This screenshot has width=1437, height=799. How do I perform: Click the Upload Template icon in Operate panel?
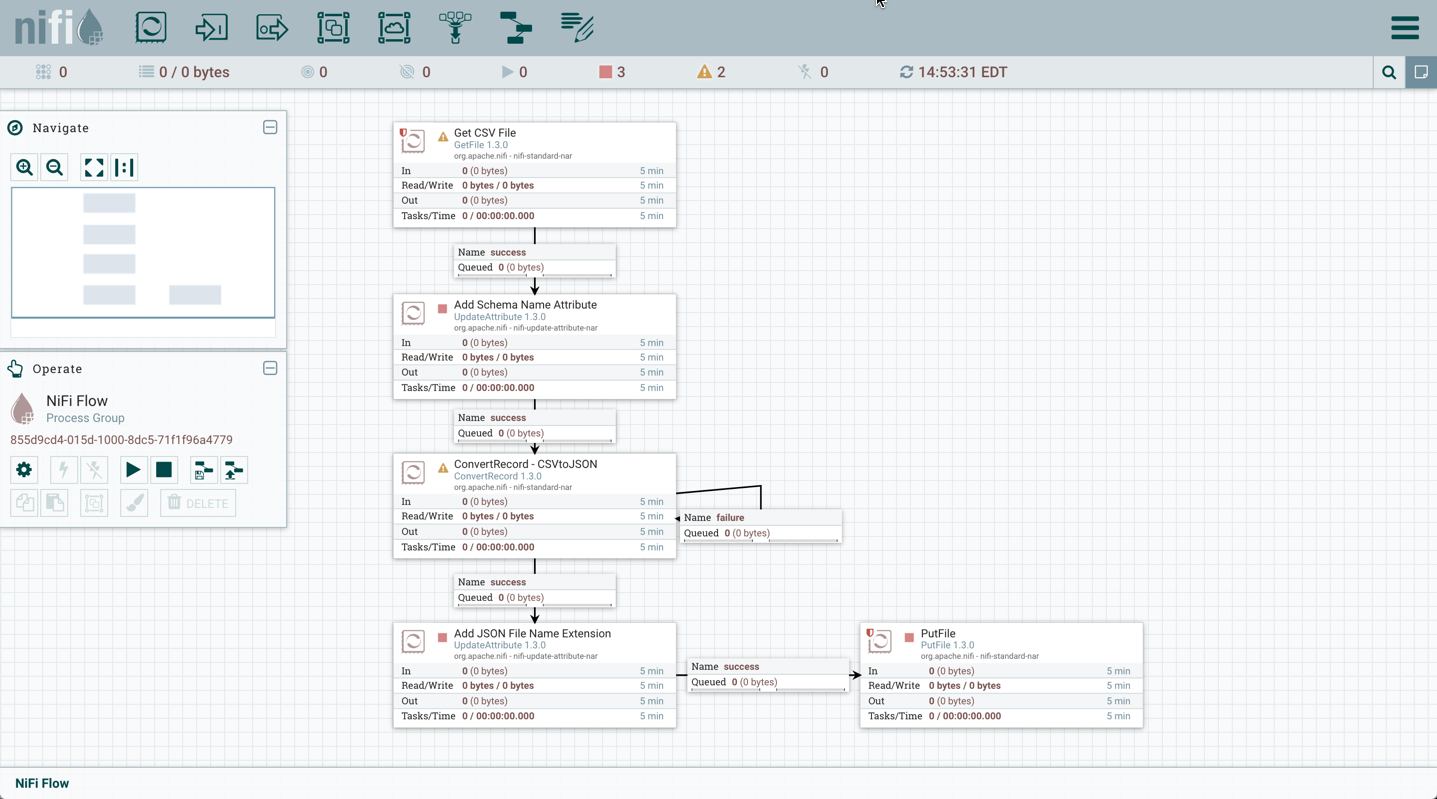[234, 470]
